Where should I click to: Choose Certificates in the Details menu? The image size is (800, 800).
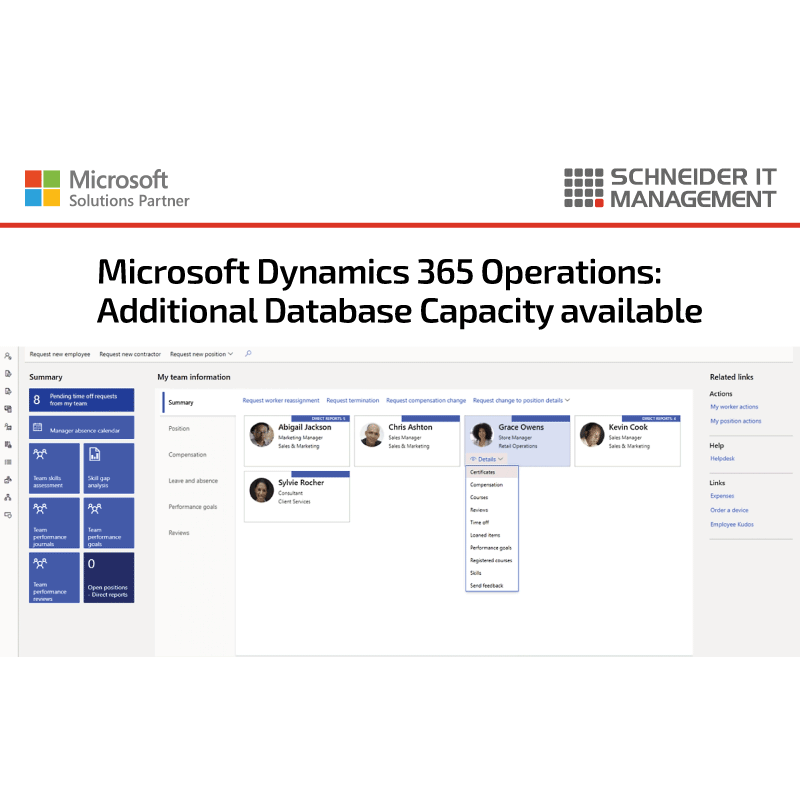(492, 472)
